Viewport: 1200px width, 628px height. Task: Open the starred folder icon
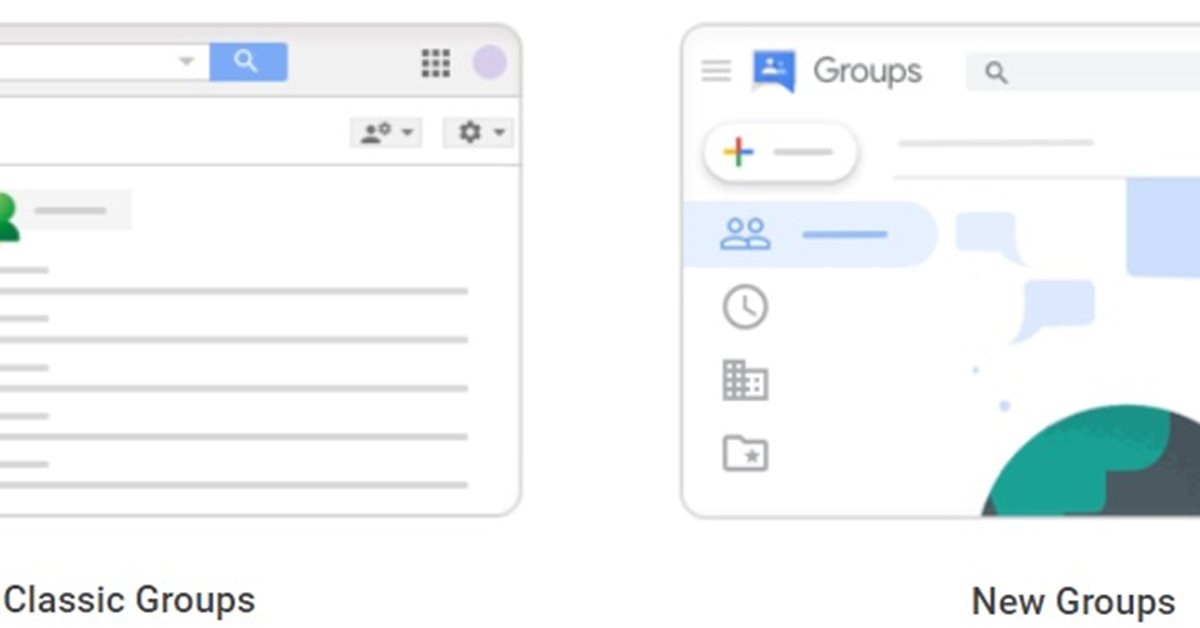click(745, 454)
